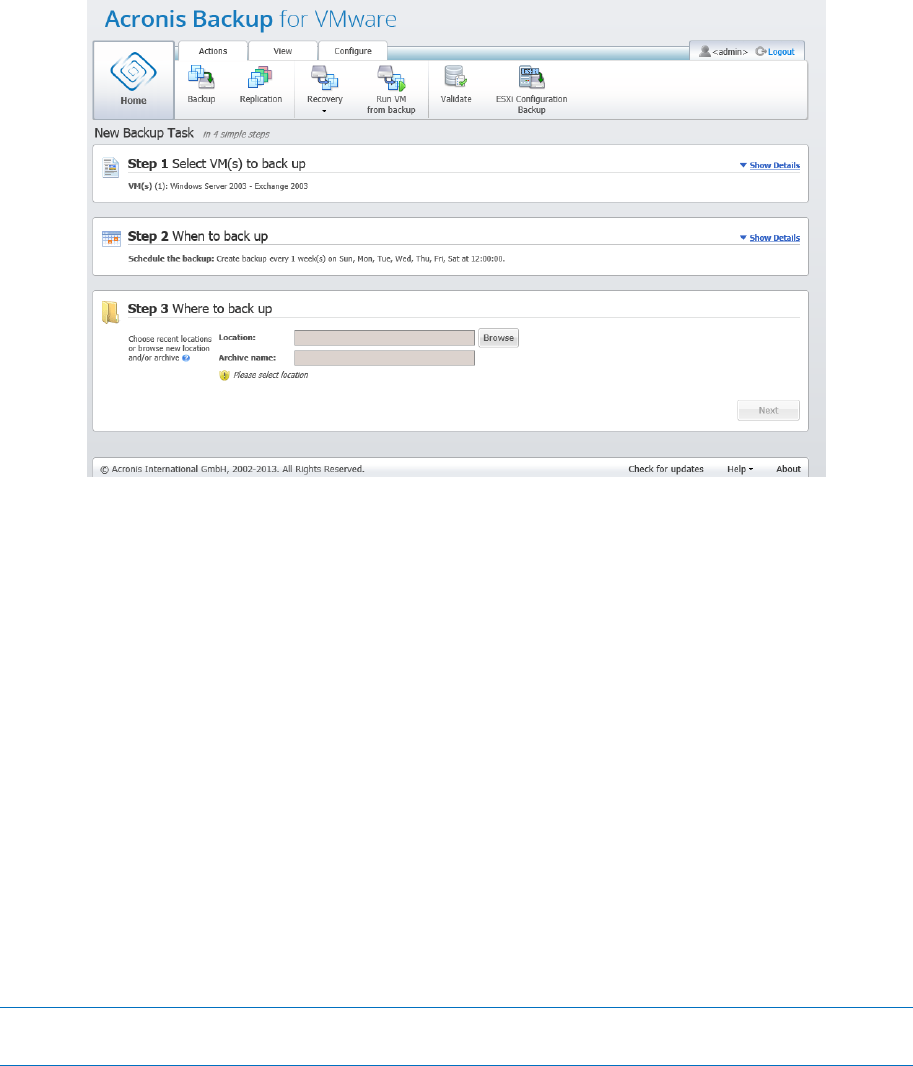Screen dimensions: 913x1066
Task: Click the Step 1 document icon
Action: tap(110, 167)
